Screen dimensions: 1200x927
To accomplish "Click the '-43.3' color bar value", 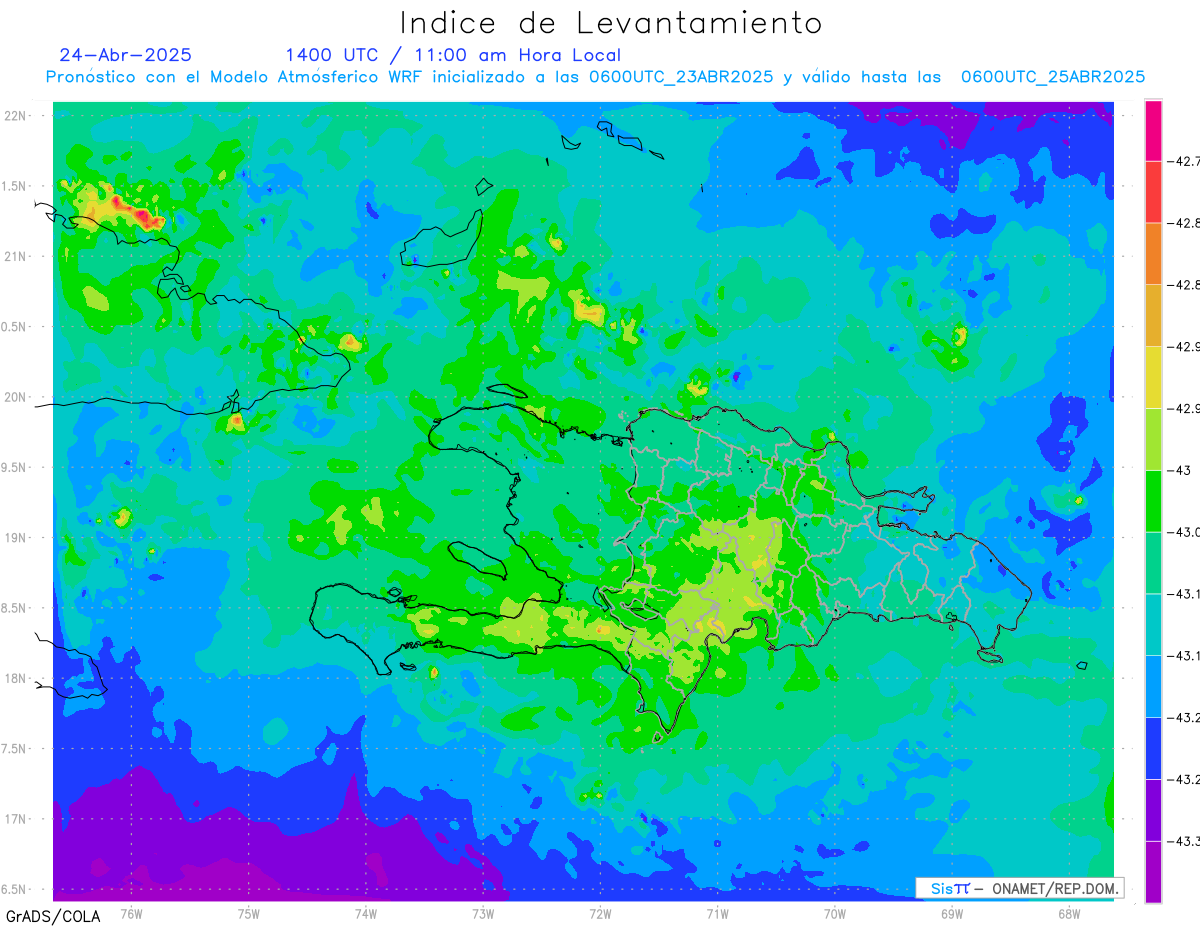I will point(1185,841).
